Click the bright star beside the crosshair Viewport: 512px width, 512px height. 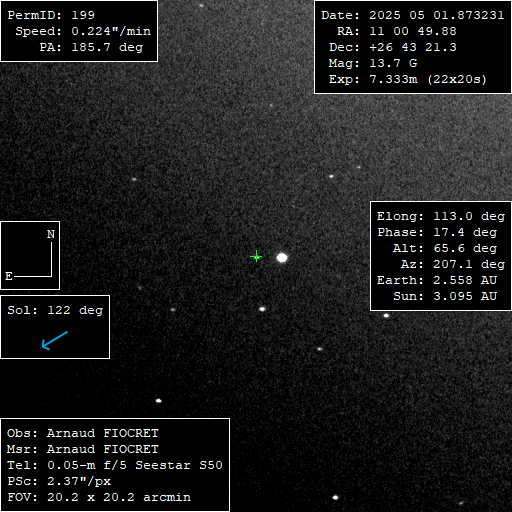pos(282,258)
